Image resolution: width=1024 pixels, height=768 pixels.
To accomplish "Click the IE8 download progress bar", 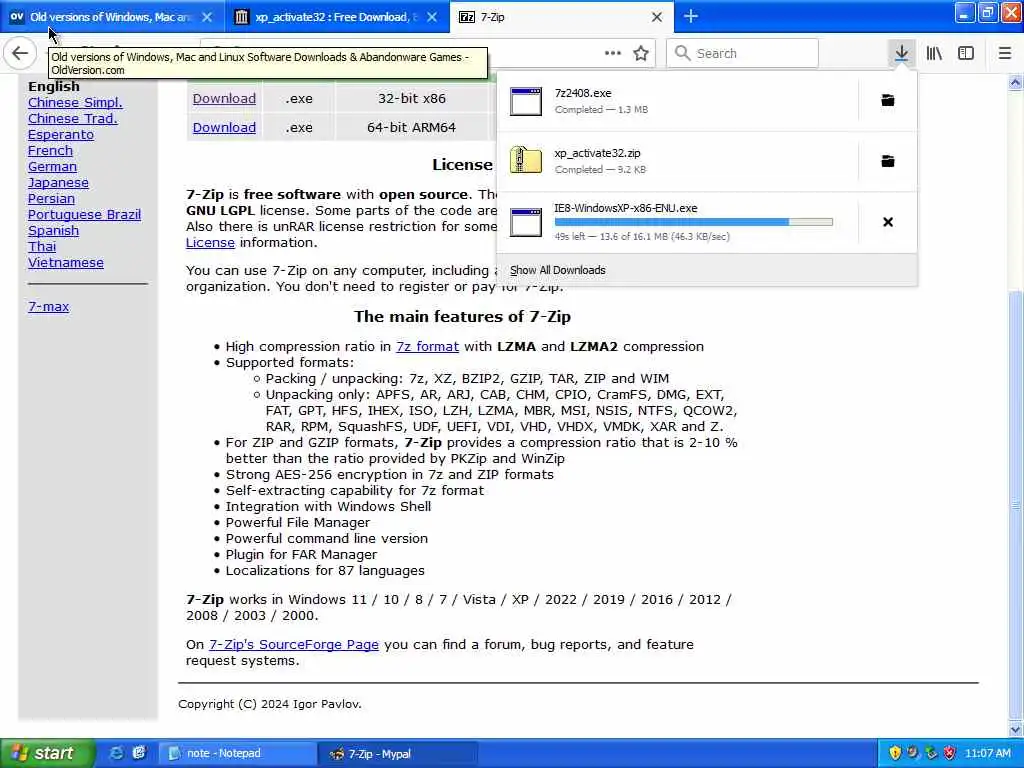I will click(x=694, y=222).
